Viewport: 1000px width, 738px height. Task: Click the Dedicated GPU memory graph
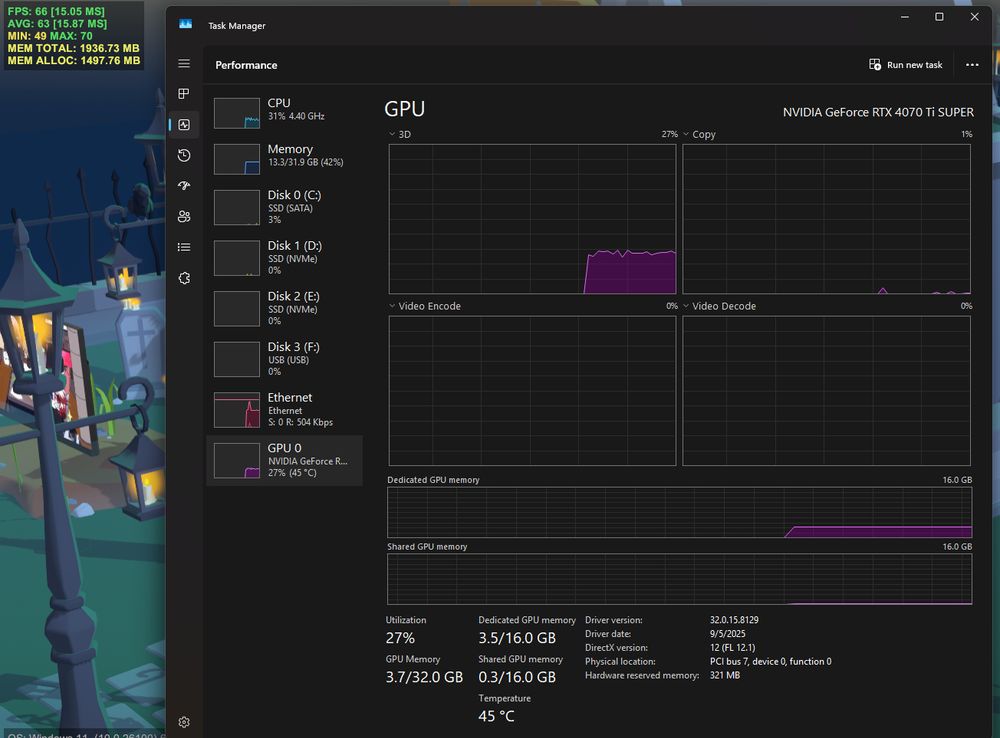(x=679, y=512)
